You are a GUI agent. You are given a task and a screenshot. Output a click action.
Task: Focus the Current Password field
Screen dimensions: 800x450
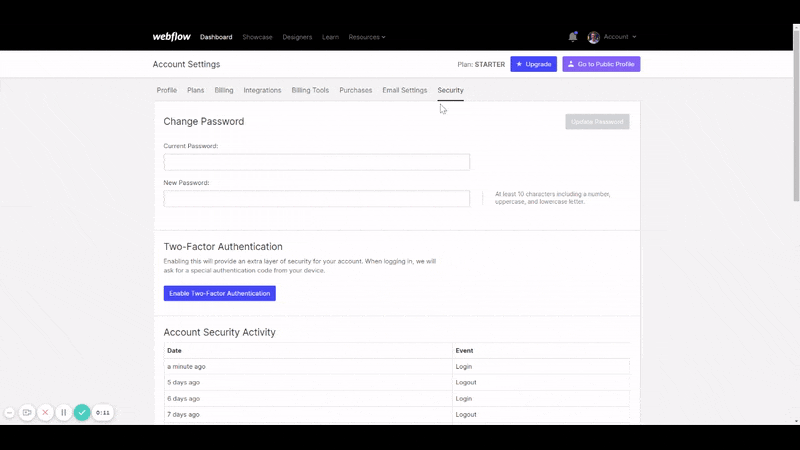click(316, 162)
